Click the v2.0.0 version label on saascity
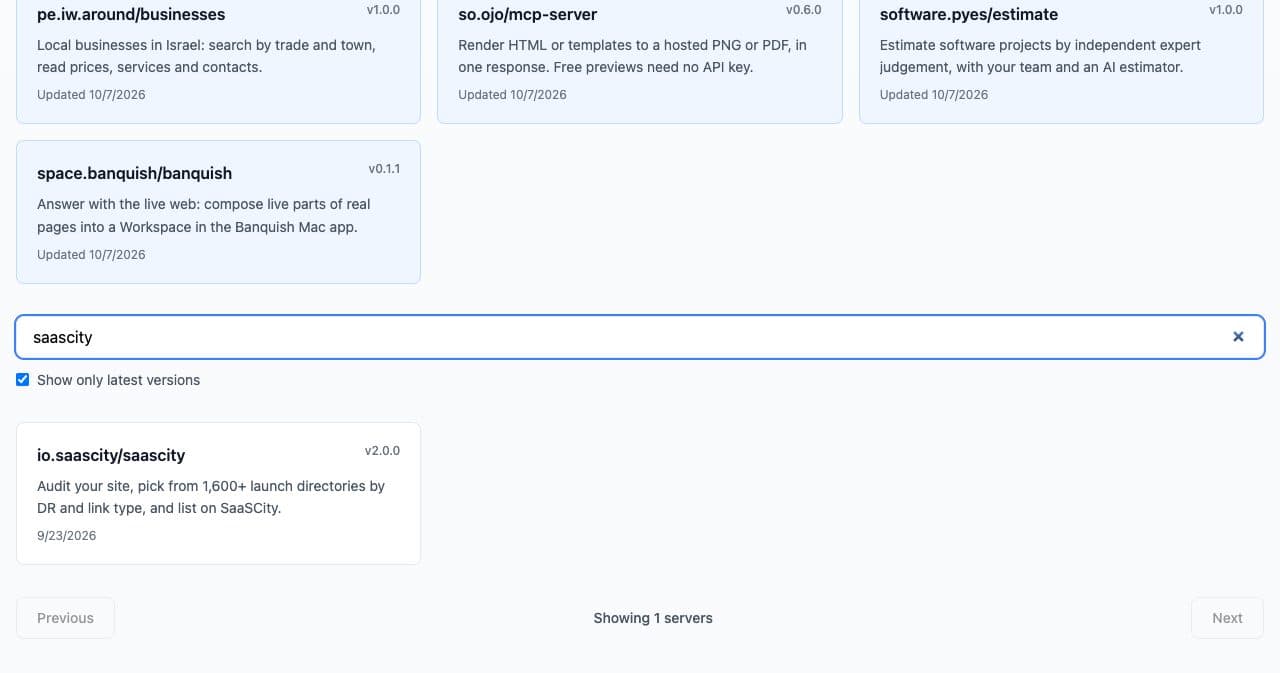This screenshot has width=1280, height=673. (382, 451)
